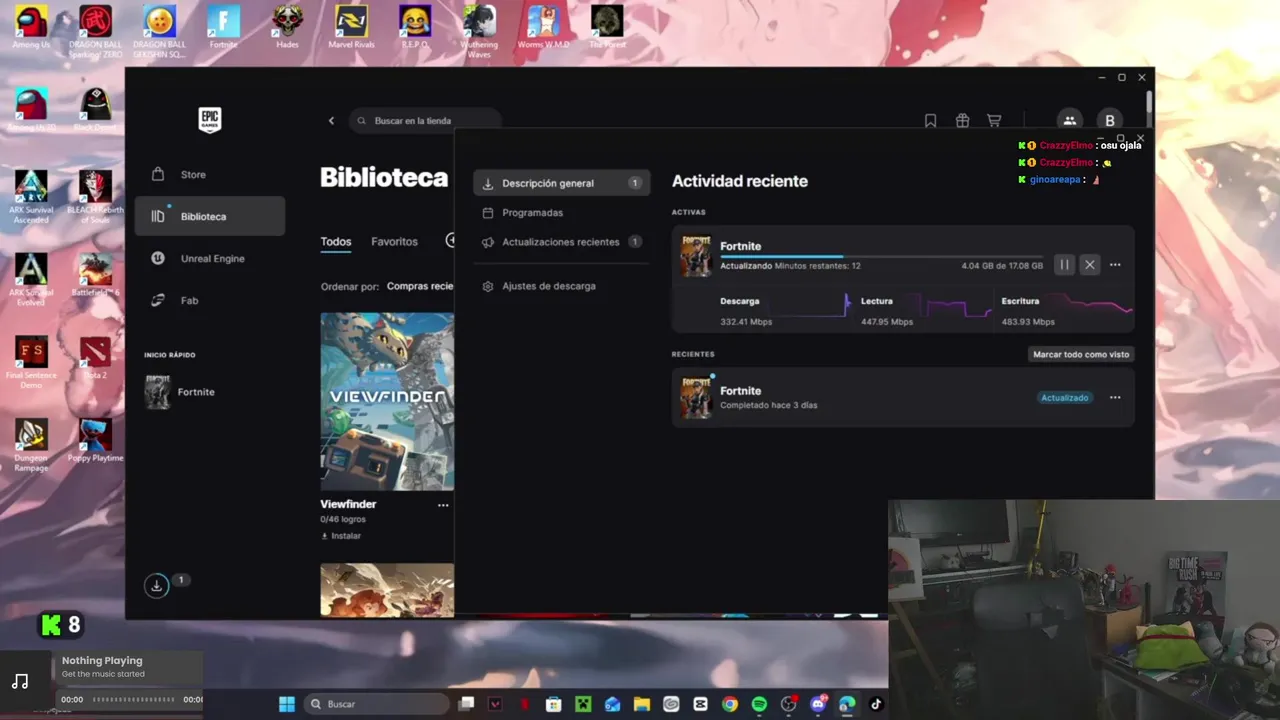1280x720 pixels.
Task: Select Programadas in downloads panel
Action: [561, 213]
